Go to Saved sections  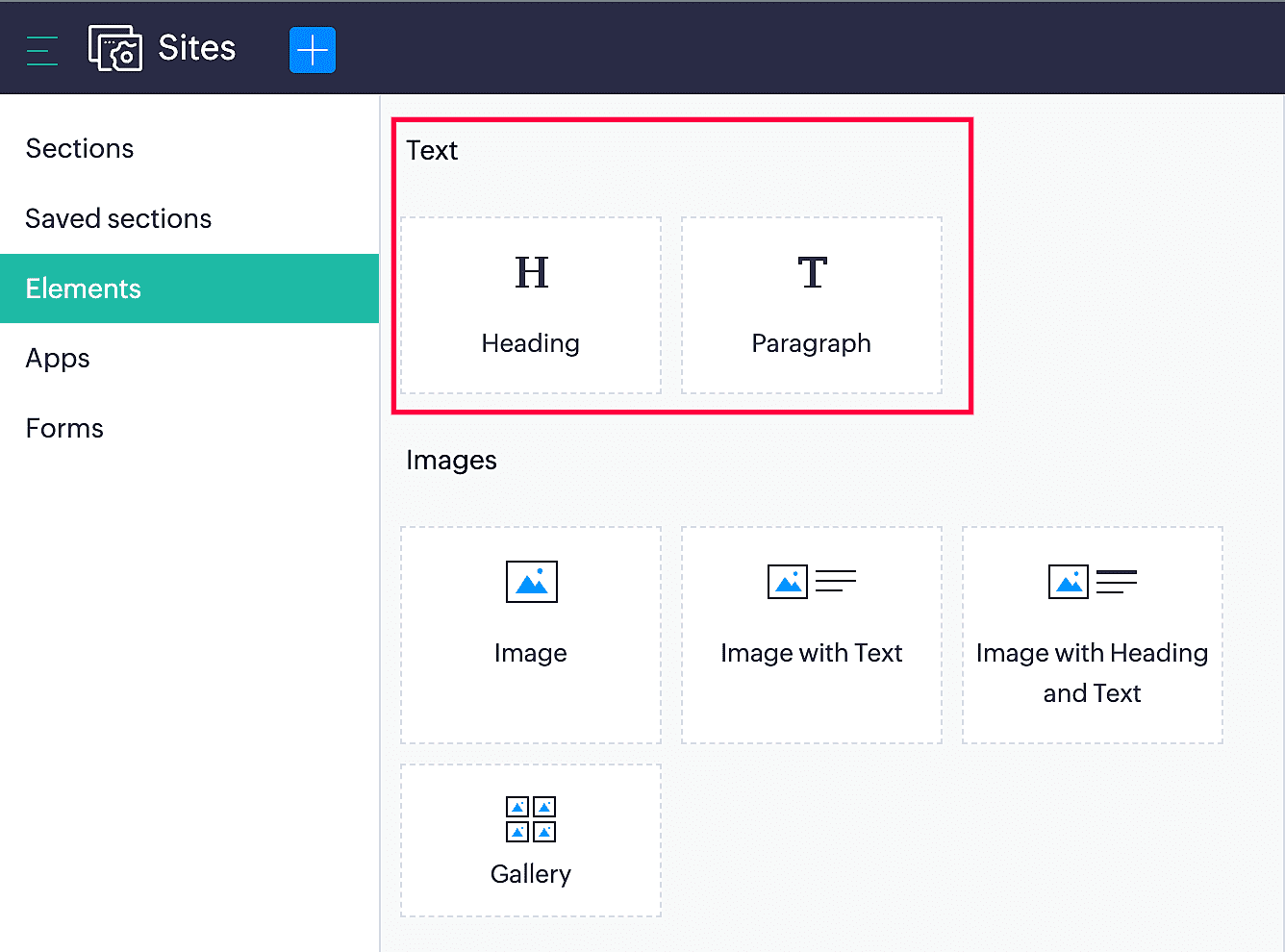(x=118, y=219)
